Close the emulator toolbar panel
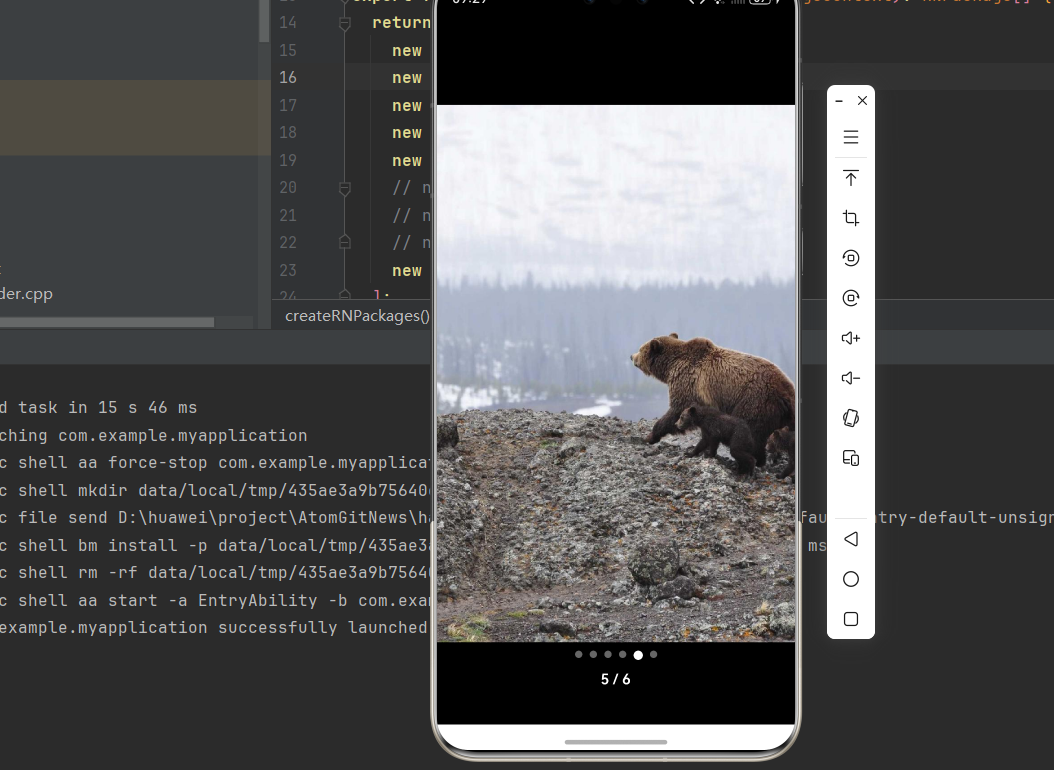Viewport: 1054px width, 770px height. [862, 101]
